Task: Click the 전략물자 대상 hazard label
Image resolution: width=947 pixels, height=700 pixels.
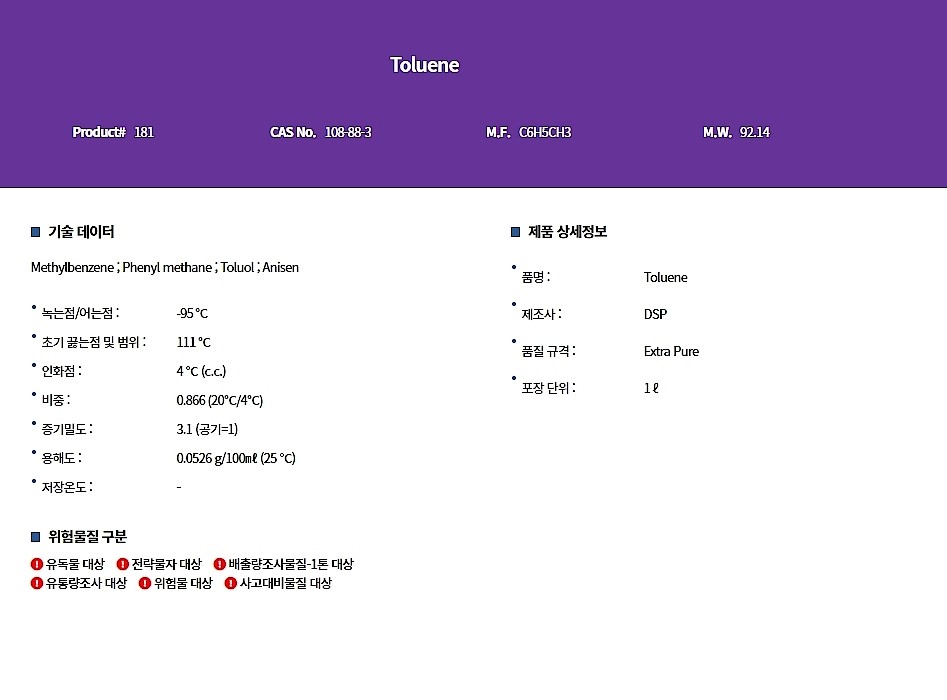Action: pos(167,564)
